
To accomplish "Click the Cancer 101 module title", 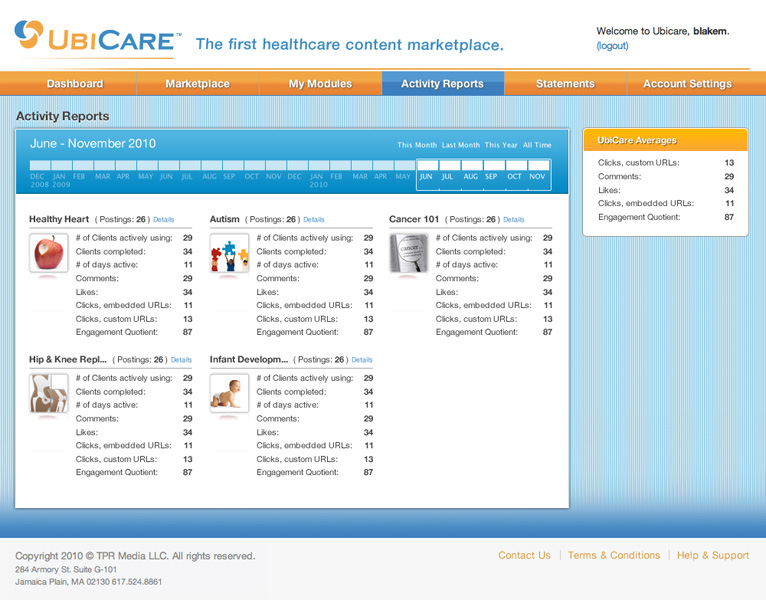I will click(414, 219).
